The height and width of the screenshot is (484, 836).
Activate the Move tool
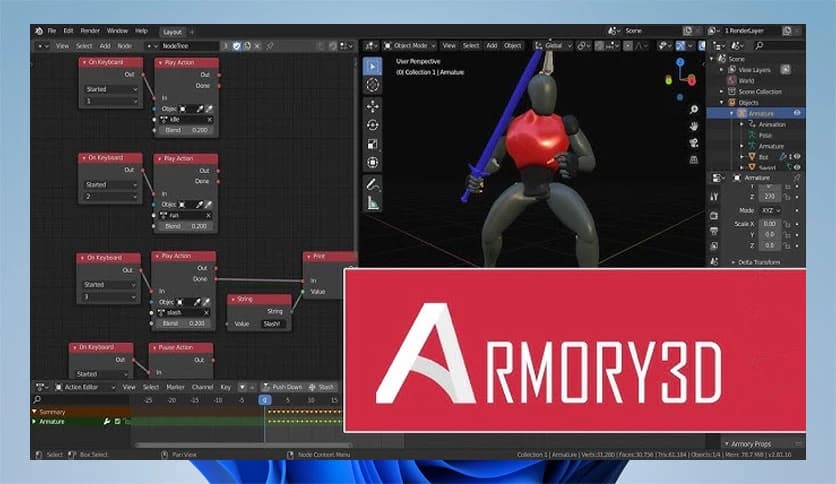[373, 106]
